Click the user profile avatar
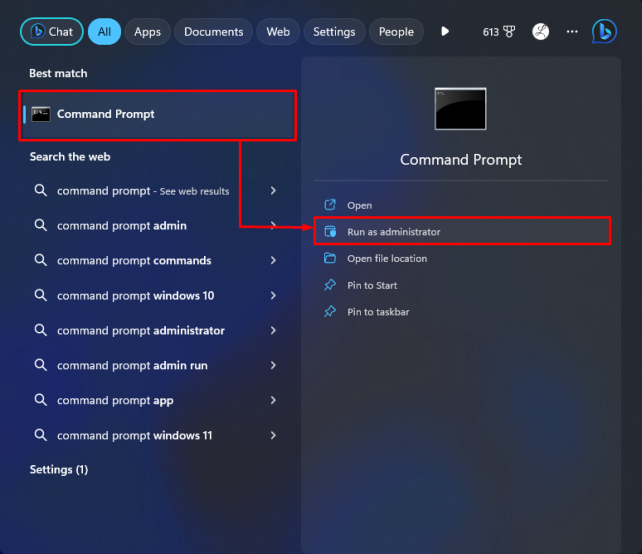The image size is (642, 554). tap(540, 32)
